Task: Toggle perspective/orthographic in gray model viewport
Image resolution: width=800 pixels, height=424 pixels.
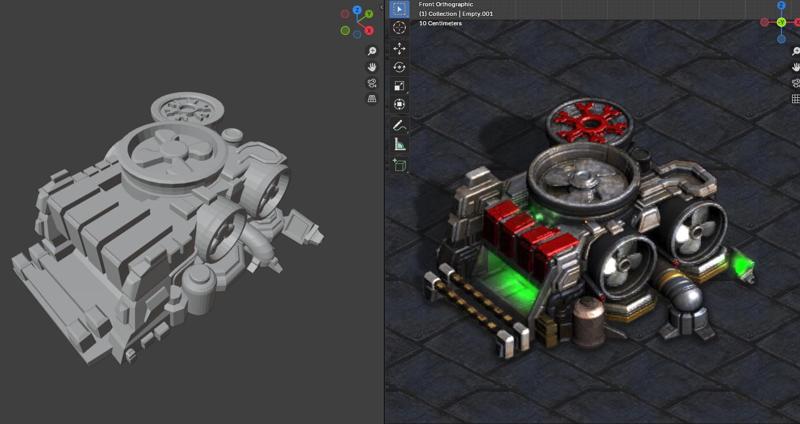Action: [x=372, y=99]
